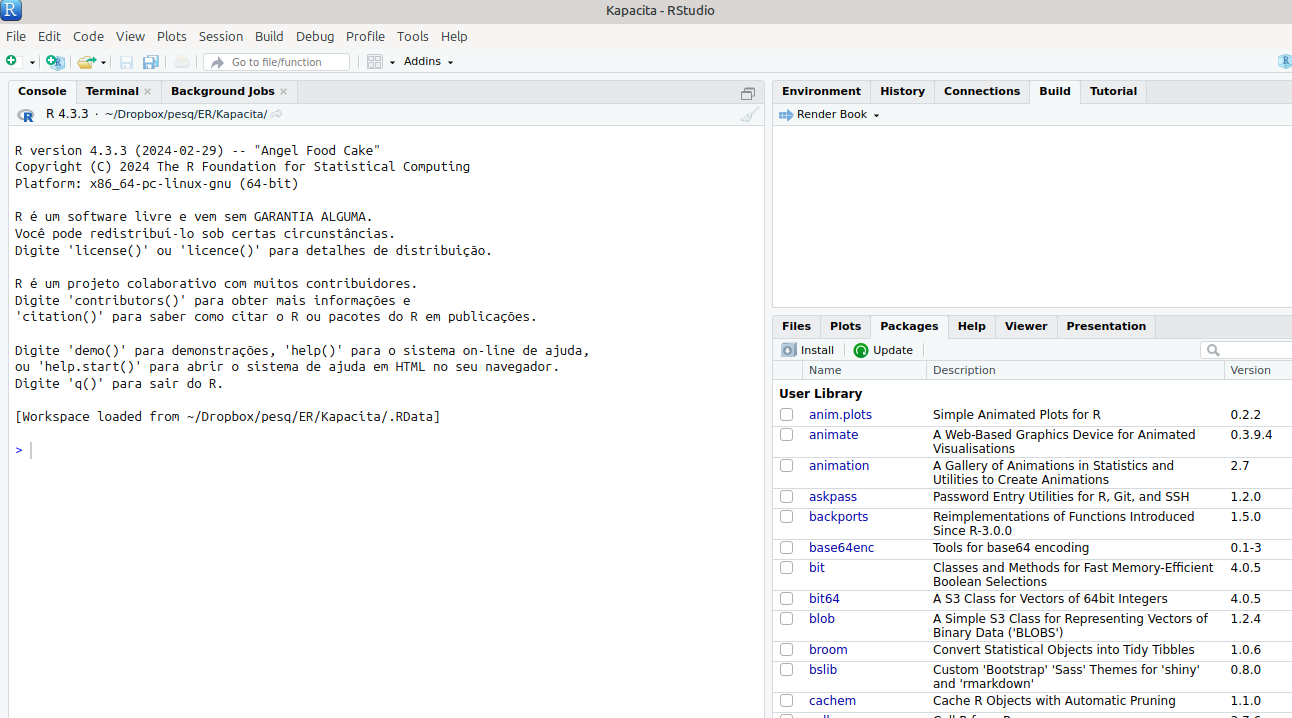Click the project icon at toolbar right
This screenshot has width=1292, height=718.
coord(1285,62)
